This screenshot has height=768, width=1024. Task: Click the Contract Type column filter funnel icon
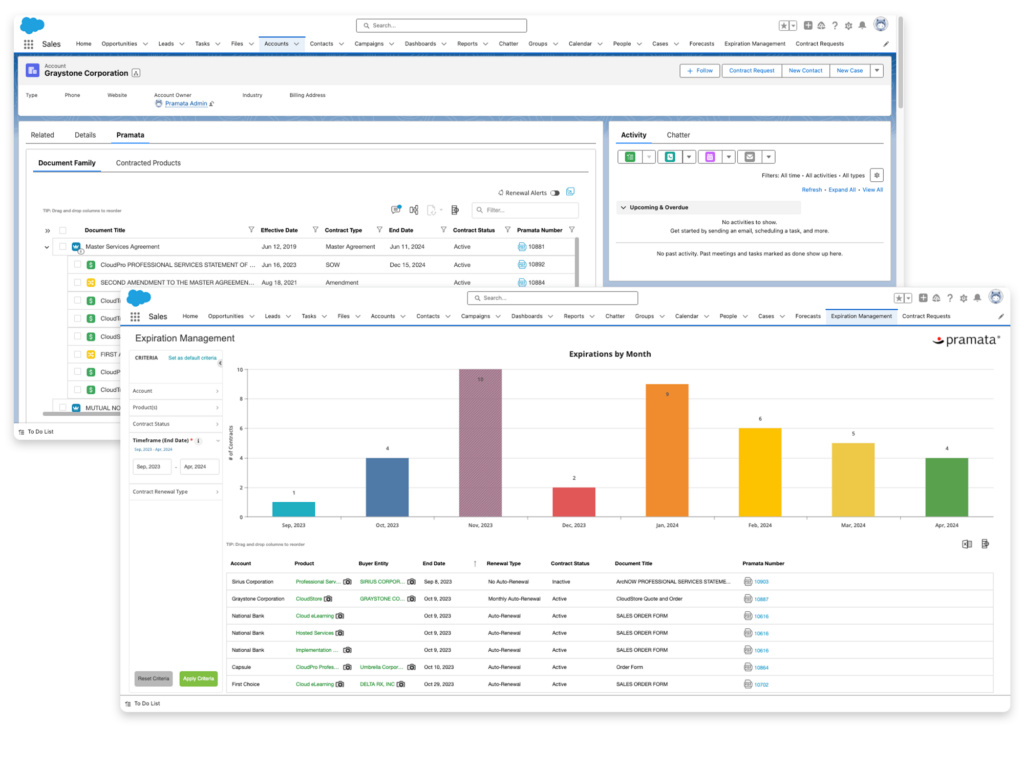pyautogui.click(x=379, y=230)
